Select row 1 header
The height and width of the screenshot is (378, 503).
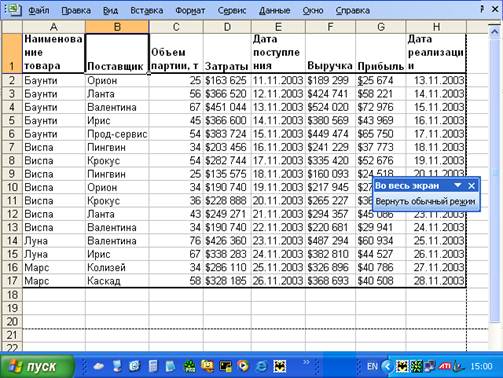pyautogui.click(x=12, y=53)
